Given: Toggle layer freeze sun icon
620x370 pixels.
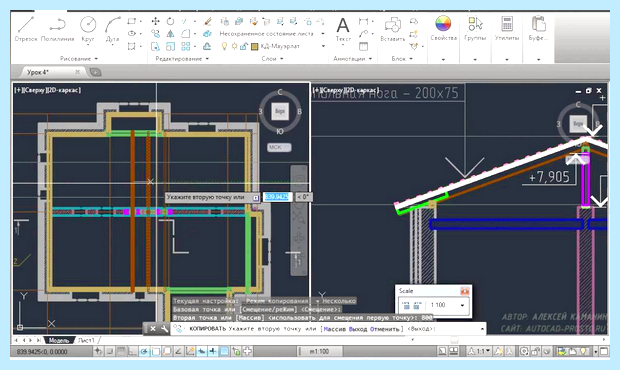Looking at the screenshot, I should pos(234,46).
